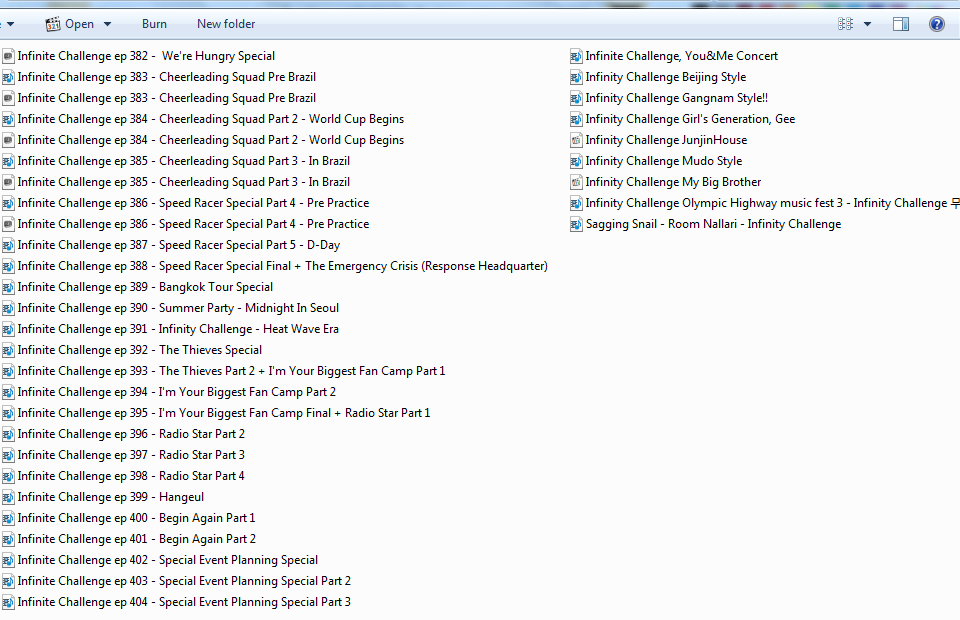Select Infinity Challenge Girl's Generation, Gee file
The width and height of the screenshot is (960, 620).
pyautogui.click(x=690, y=119)
